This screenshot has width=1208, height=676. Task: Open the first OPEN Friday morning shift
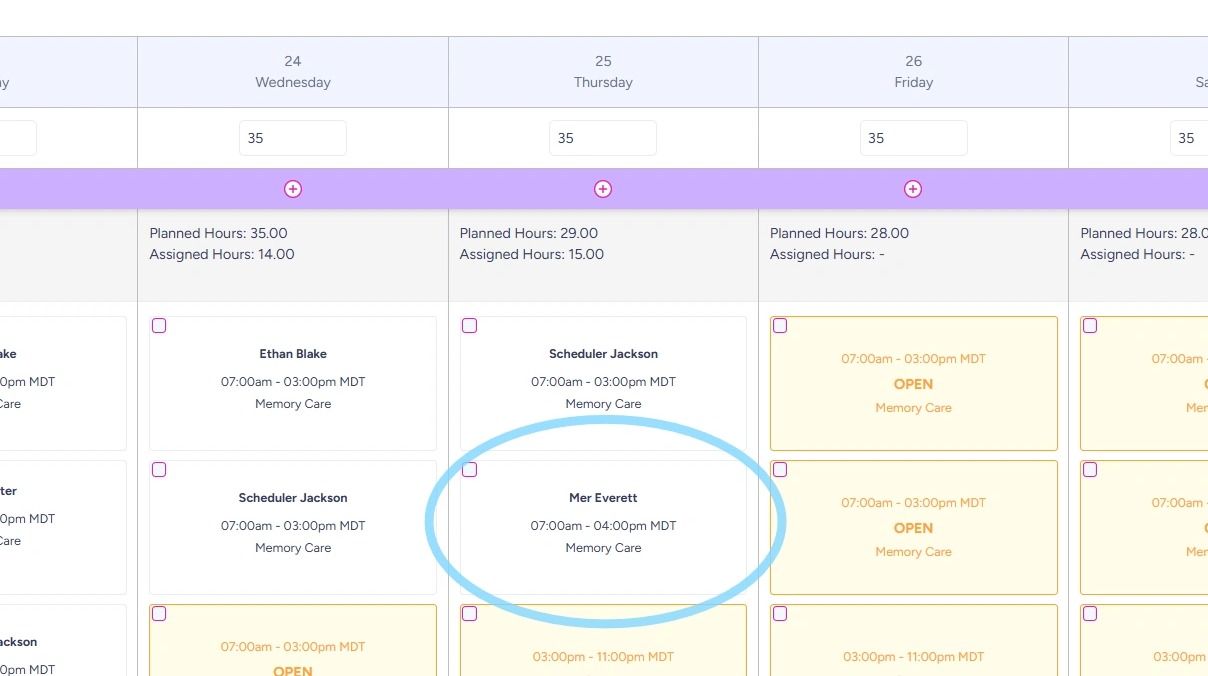tap(913, 384)
